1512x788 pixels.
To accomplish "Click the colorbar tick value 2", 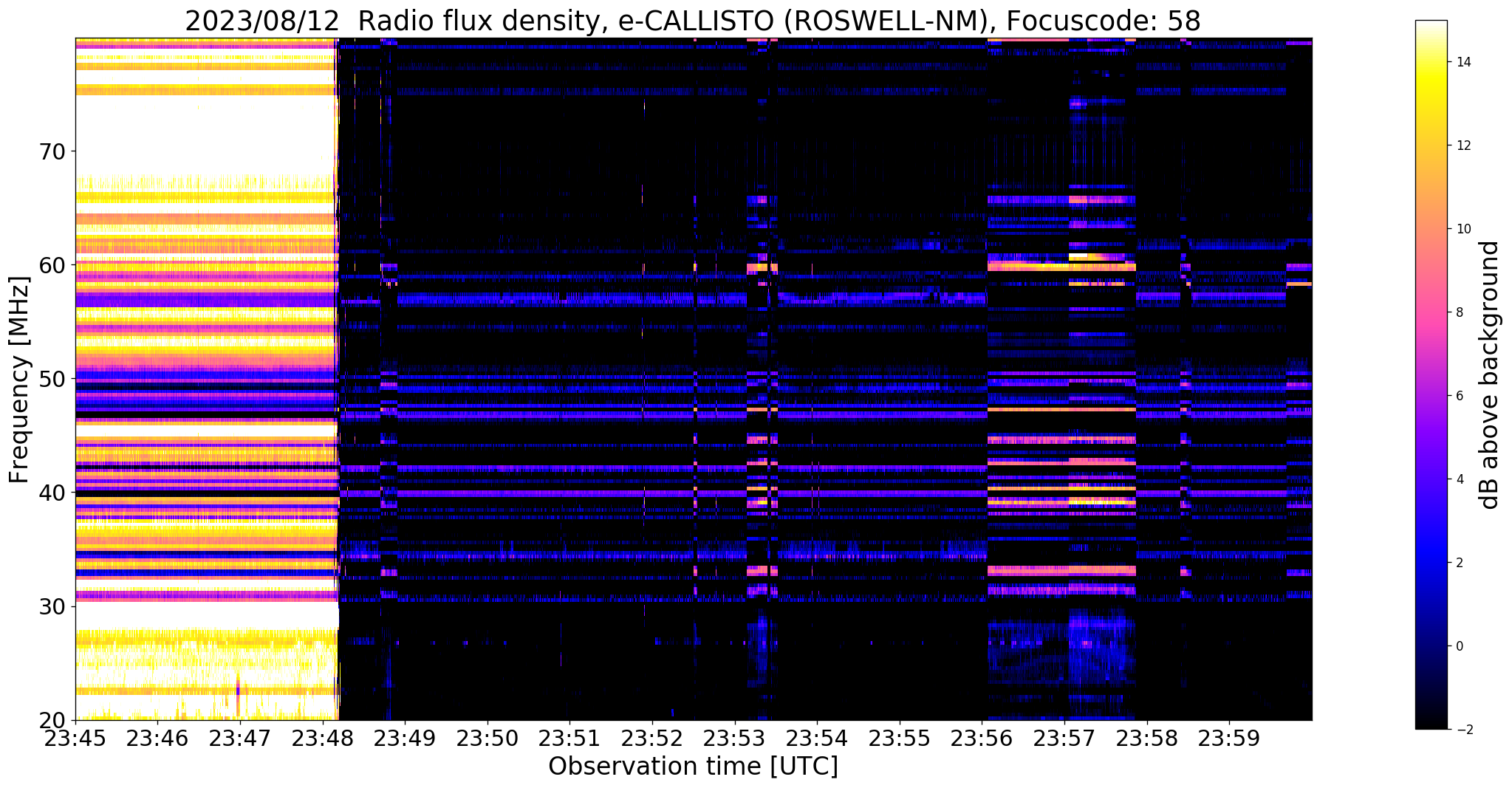I will [x=1458, y=563].
